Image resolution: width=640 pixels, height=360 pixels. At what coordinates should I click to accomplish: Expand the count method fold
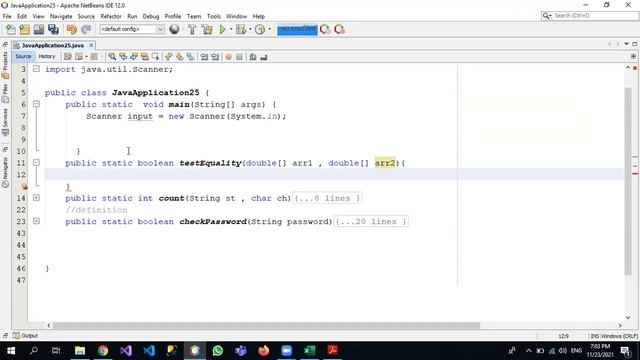click(x=36, y=198)
